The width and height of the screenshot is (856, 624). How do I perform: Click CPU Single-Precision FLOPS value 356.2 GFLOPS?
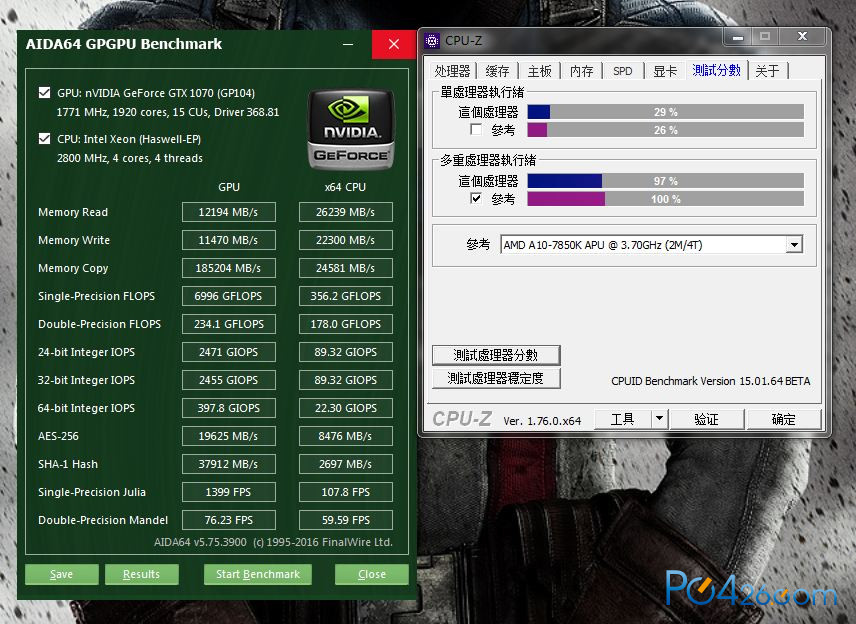346,296
